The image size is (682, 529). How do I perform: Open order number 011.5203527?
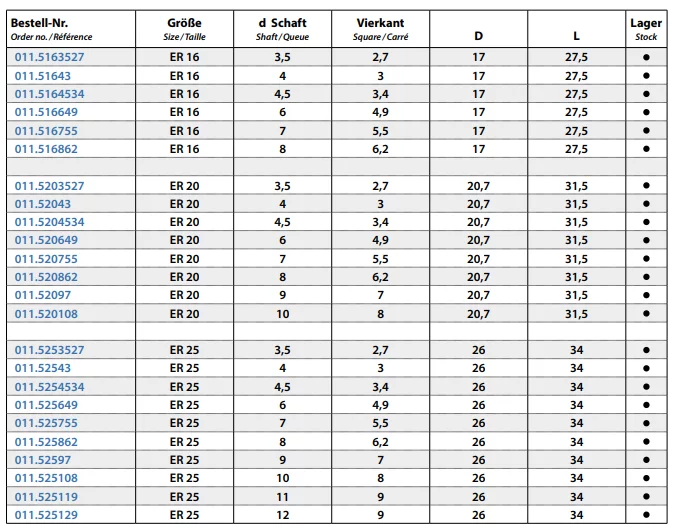click(x=50, y=186)
